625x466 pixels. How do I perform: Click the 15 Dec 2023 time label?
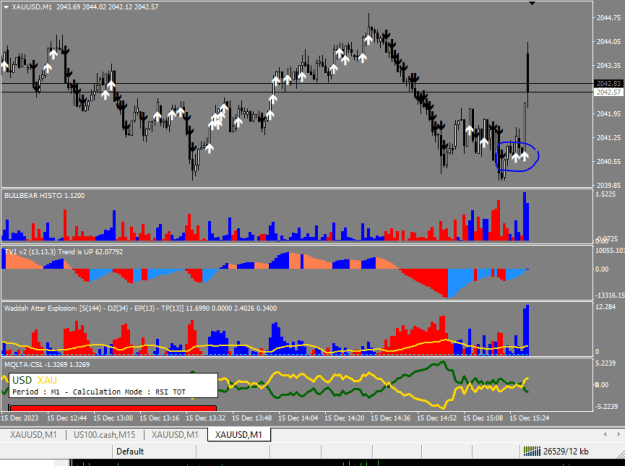click(20, 418)
